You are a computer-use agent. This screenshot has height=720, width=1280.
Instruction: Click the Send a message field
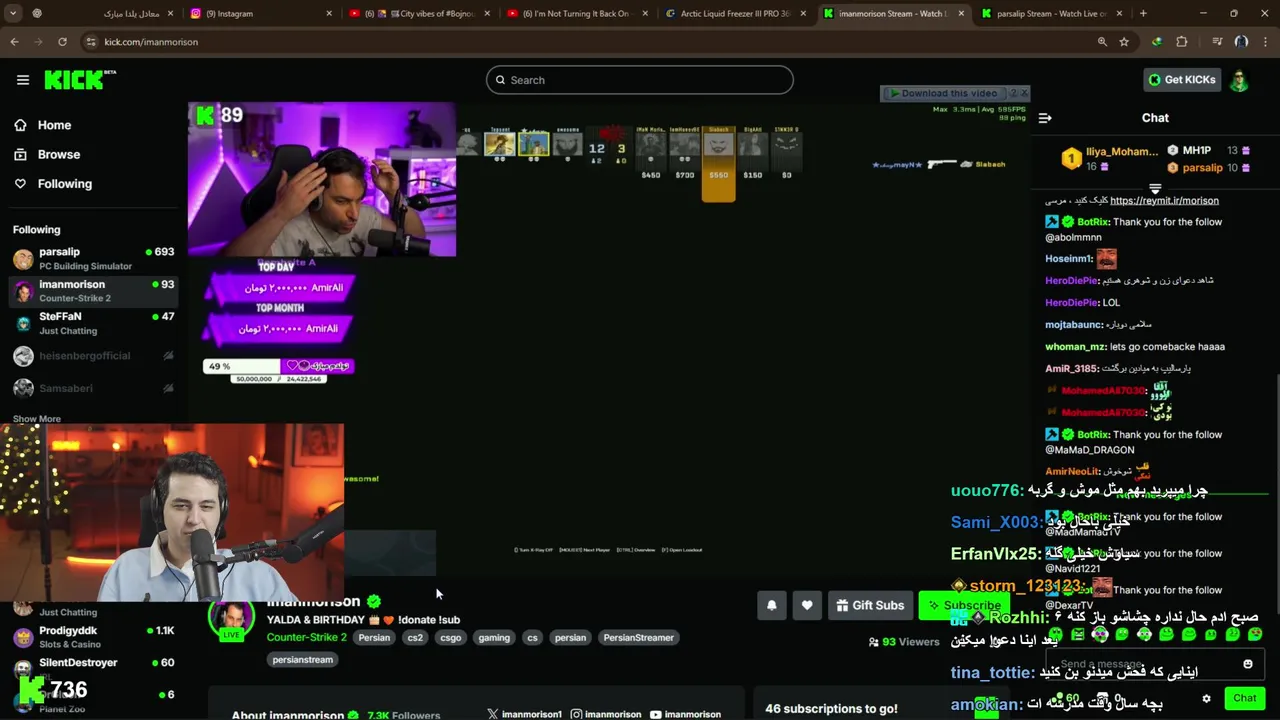1145,664
